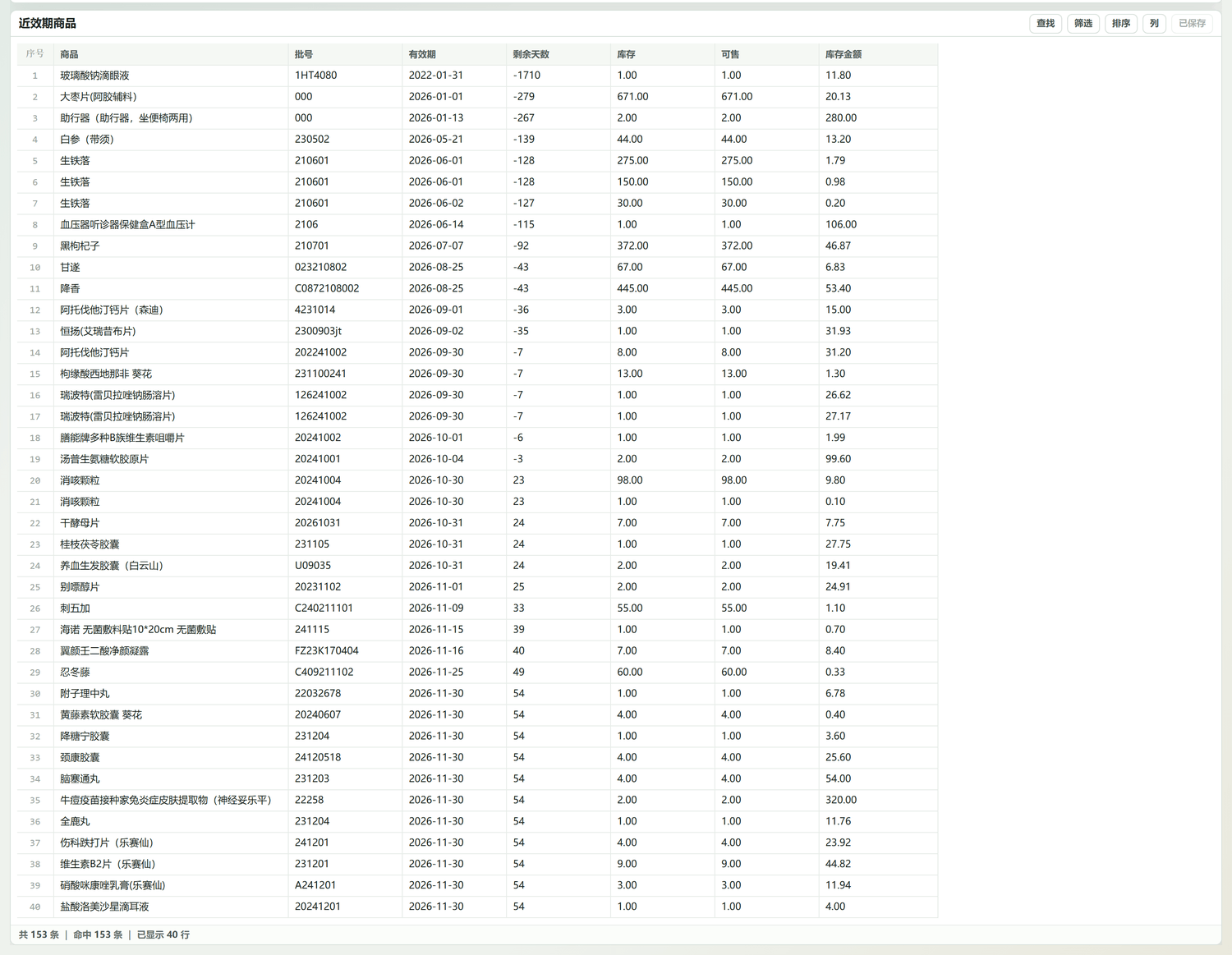The width and height of the screenshot is (1232, 955).
Task: Open the 筛选 filter options
Action: click(x=1083, y=24)
